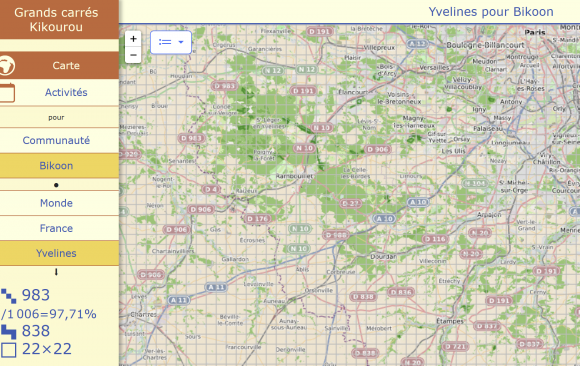Screen dimensions: 580x366
Task: Click the scattered squares icon near 983
Action: (9, 296)
